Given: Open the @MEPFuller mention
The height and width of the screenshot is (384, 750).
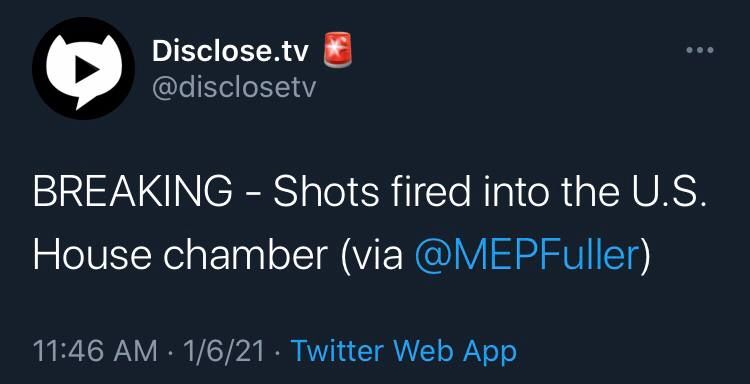Looking at the screenshot, I should 527,256.
